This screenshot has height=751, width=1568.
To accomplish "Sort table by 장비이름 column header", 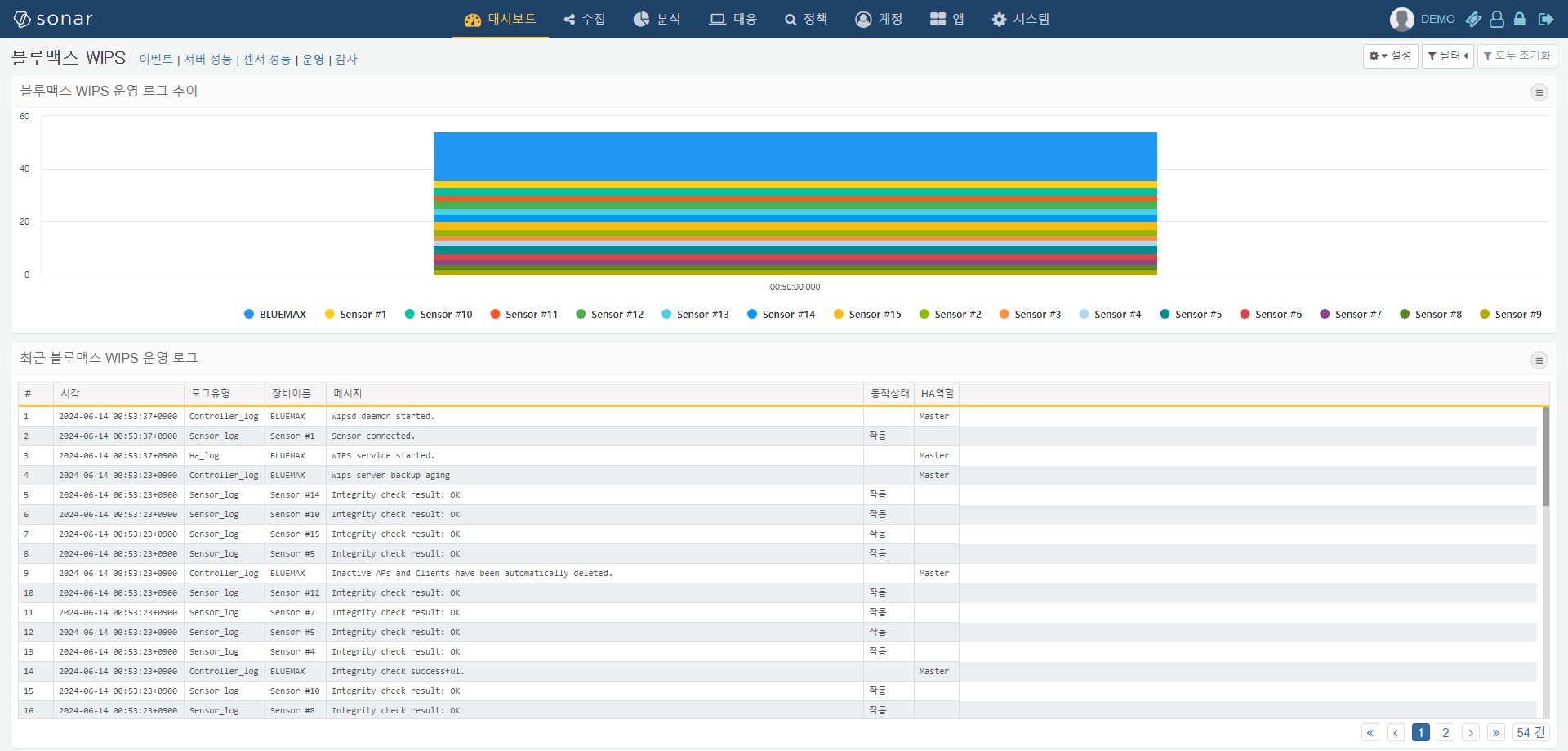I will coord(296,393).
